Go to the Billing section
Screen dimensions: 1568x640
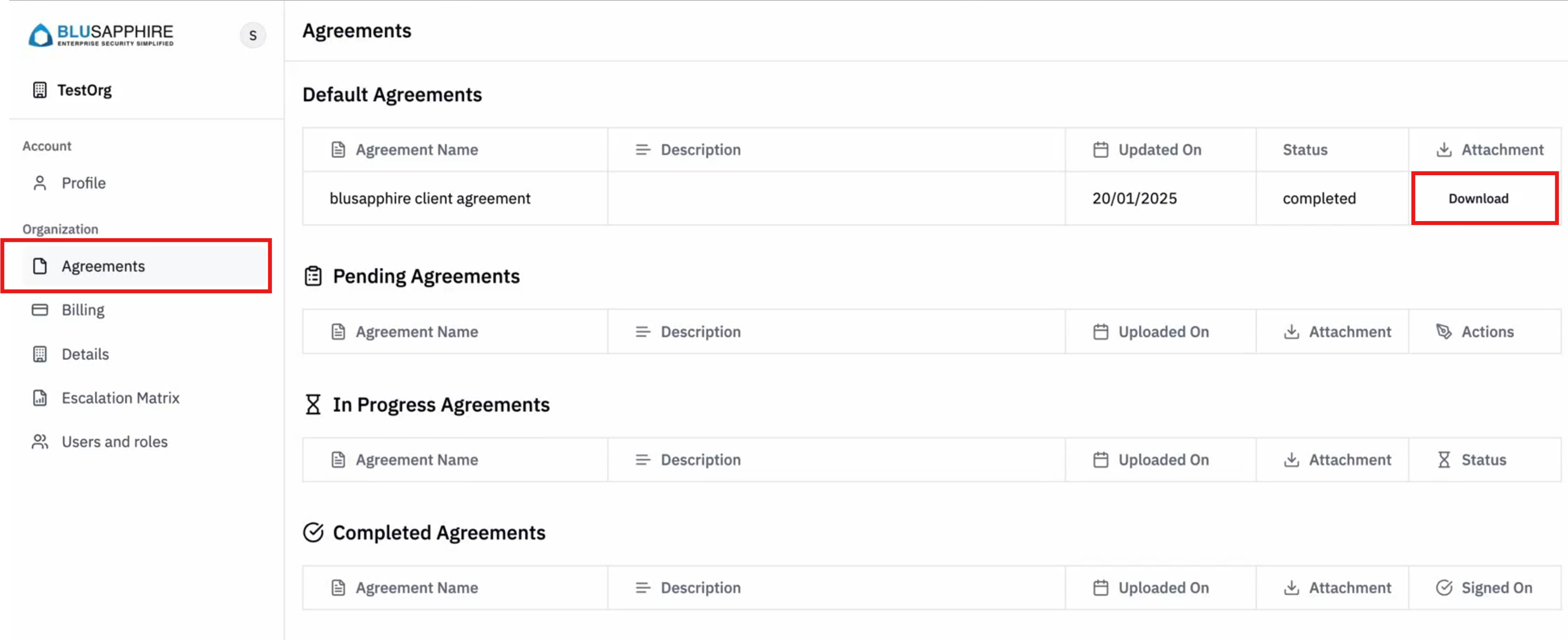coord(83,310)
